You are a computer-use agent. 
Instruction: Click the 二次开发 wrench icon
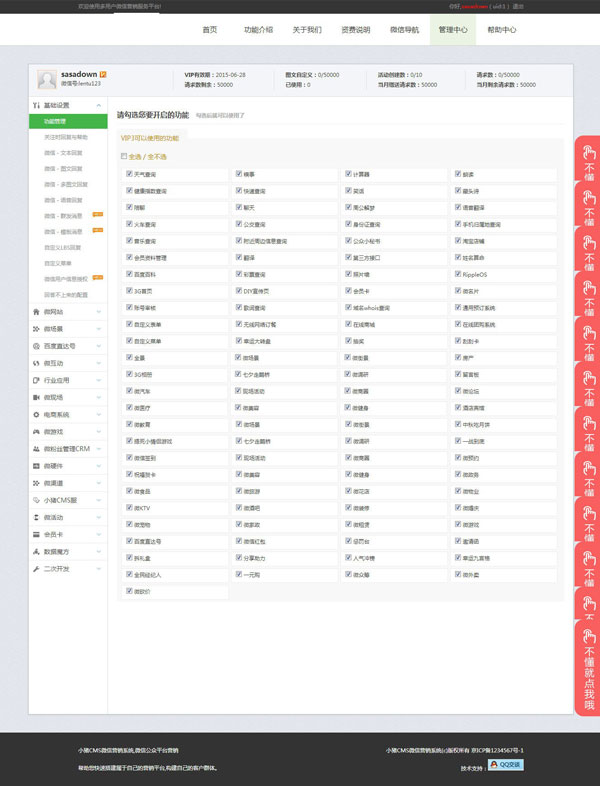click(36, 569)
